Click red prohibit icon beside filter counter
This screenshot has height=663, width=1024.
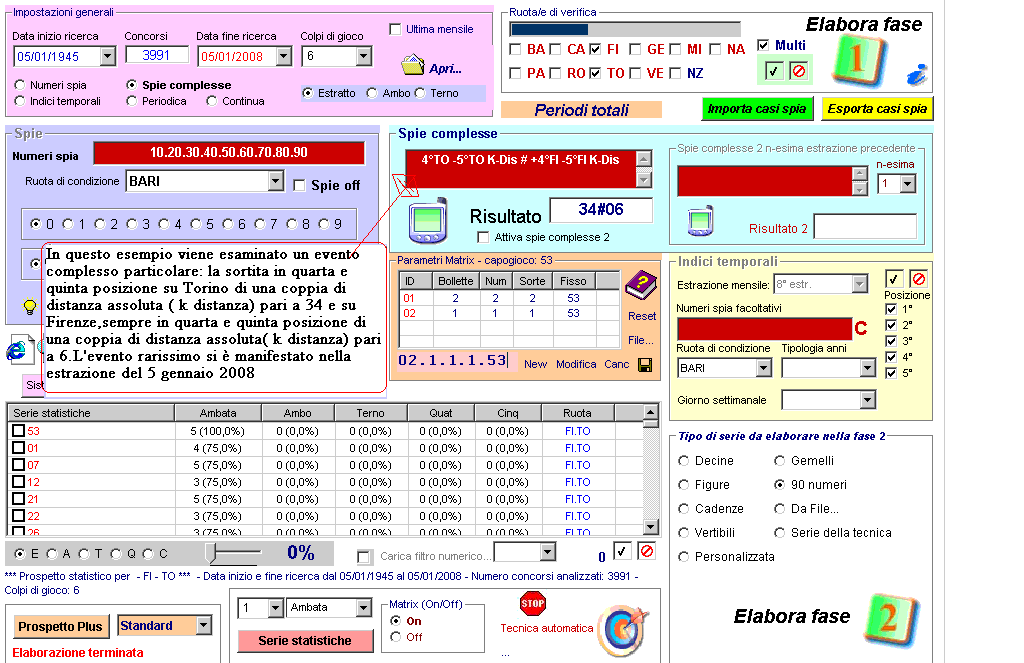click(x=646, y=551)
